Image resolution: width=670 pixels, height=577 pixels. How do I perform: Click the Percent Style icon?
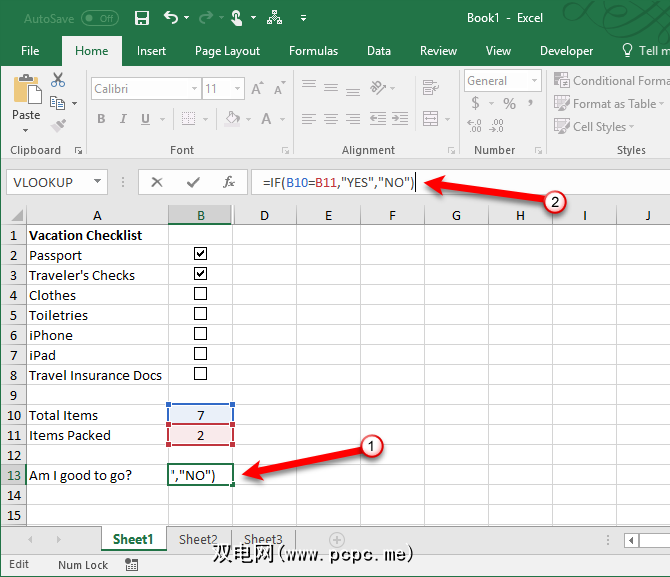click(509, 104)
